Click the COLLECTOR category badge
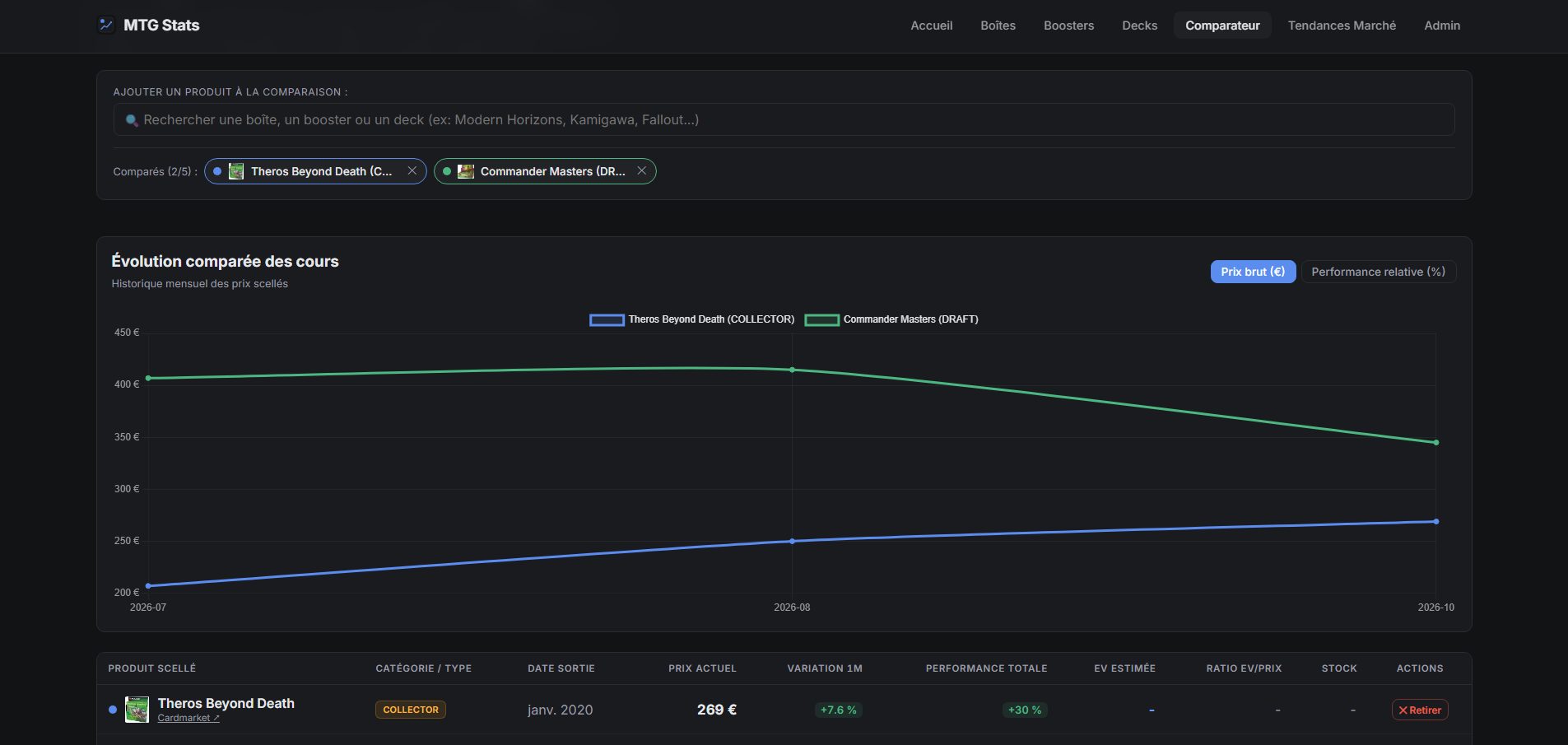This screenshot has width=1568, height=745. [411, 710]
